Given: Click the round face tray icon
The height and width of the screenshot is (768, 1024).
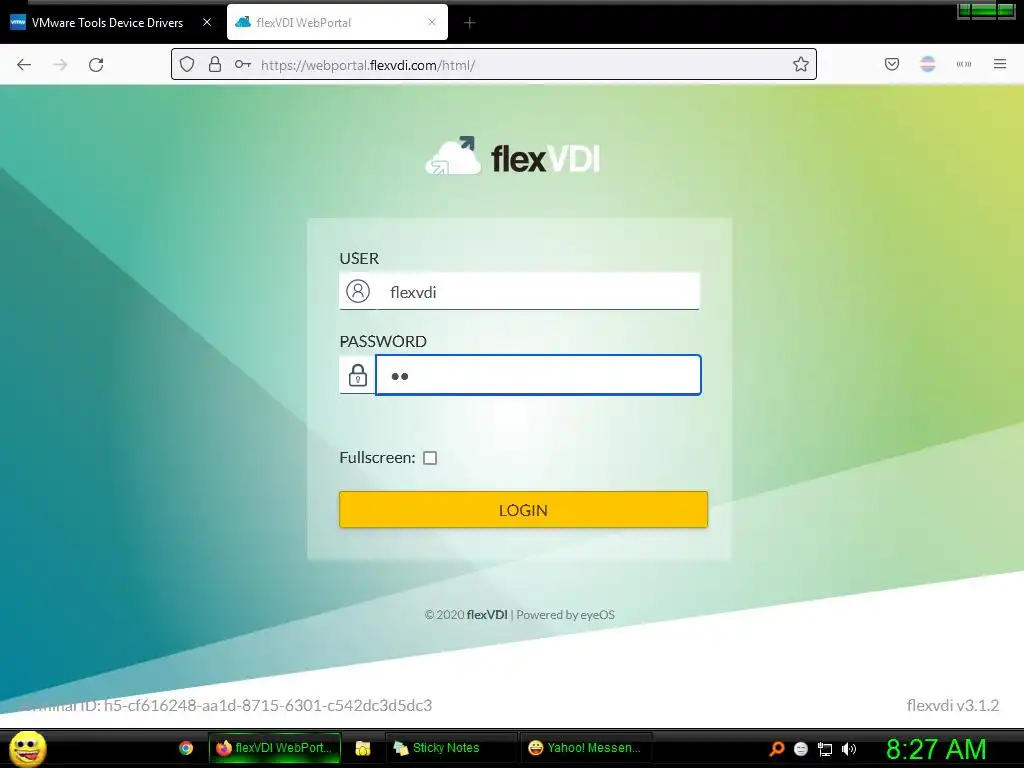Looking at the screenshot, I should pyautogui.click(x=801, y=749).
